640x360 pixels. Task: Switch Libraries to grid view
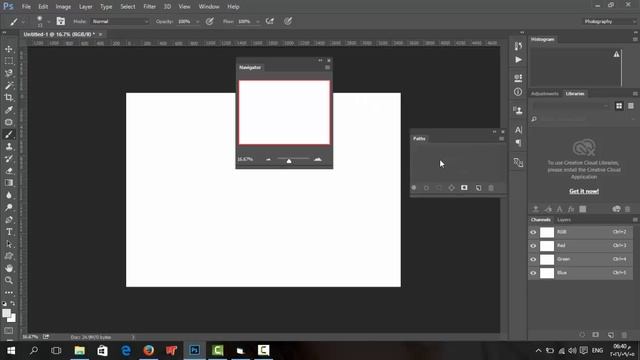[619, 106]
